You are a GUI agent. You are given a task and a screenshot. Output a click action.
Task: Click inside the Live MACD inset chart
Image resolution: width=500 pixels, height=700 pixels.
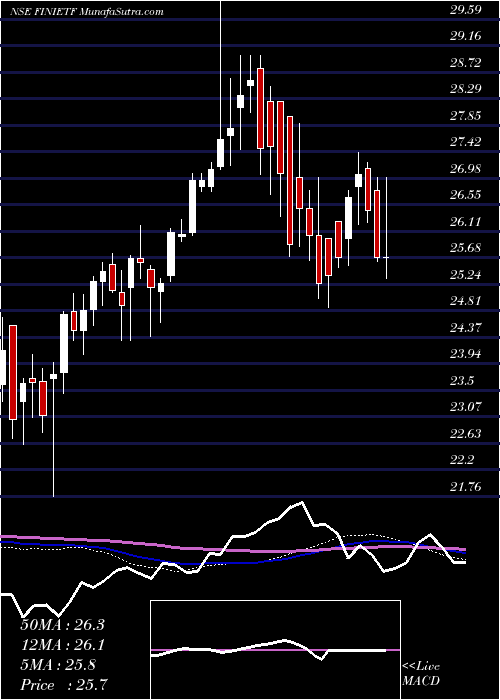point(275,650)
